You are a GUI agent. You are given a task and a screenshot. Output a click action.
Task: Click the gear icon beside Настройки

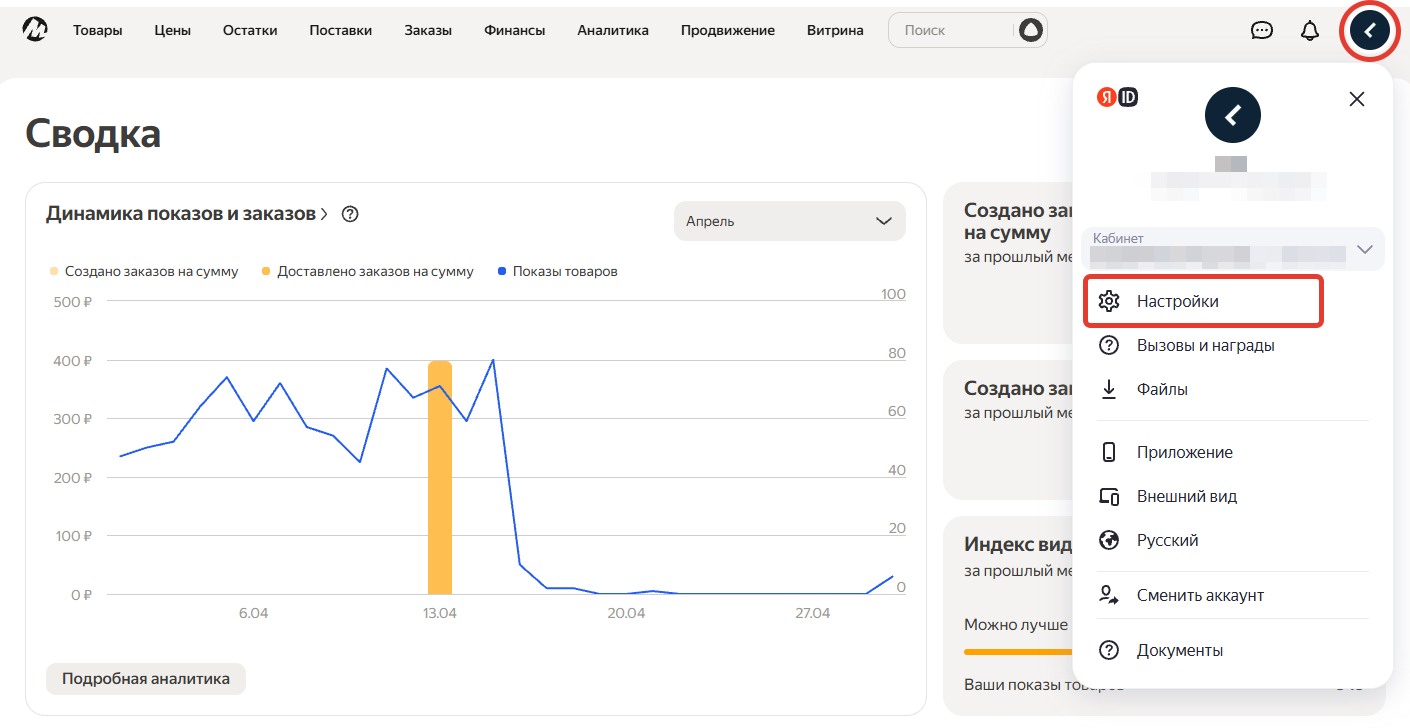point(1108,301)
